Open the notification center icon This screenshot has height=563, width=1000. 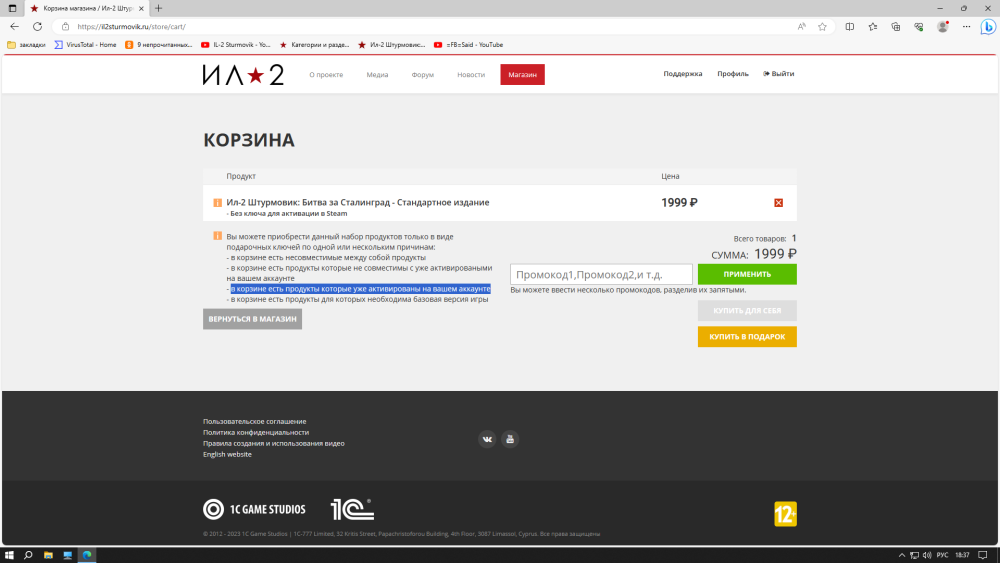[x=983, y=555]
